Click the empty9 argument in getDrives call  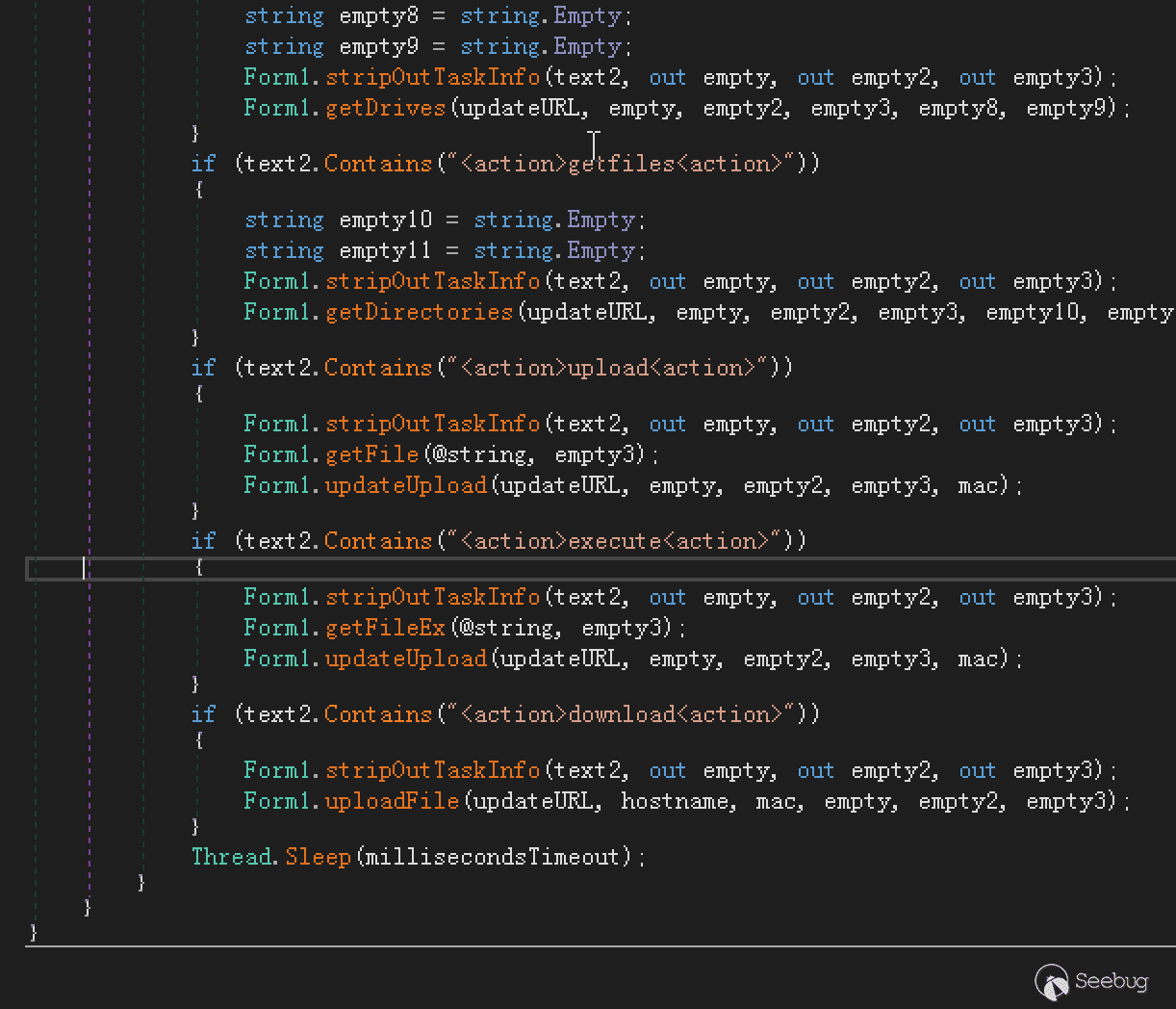click(x=1066, y=108)
